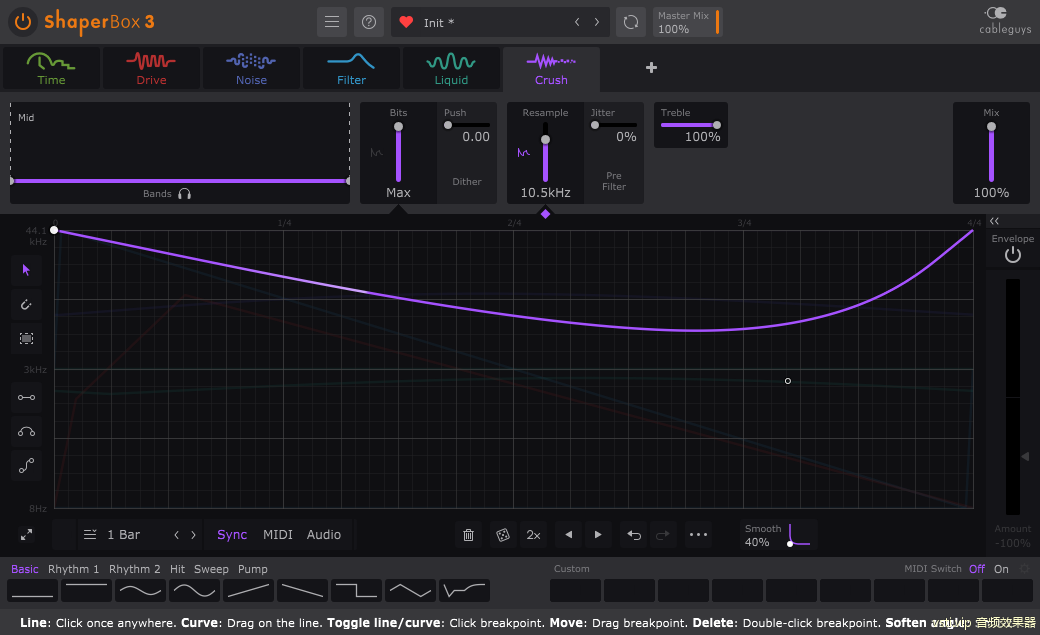Click the dice randomize icon
This screenshot has height=635, width=1040.
[x=503, y=535]
